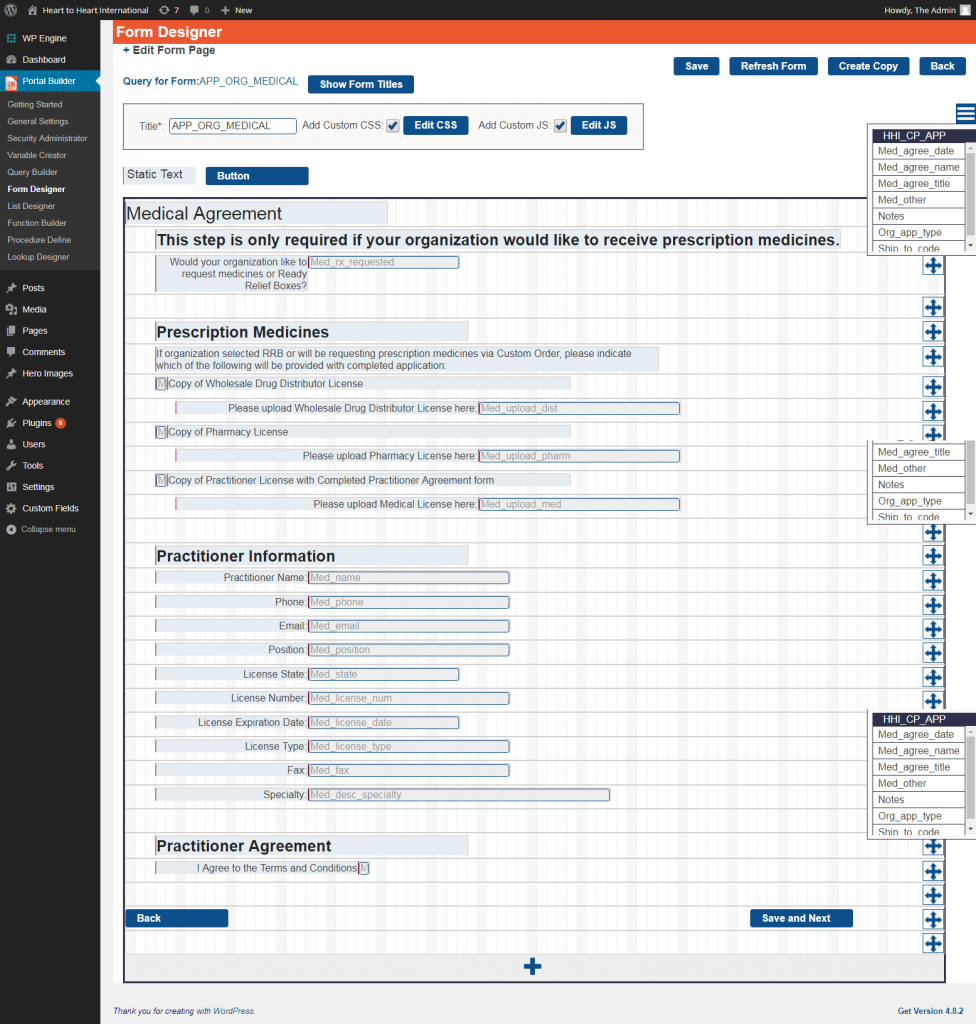
Task: Expand the Edit Form Page section
Action: (169, 50)
